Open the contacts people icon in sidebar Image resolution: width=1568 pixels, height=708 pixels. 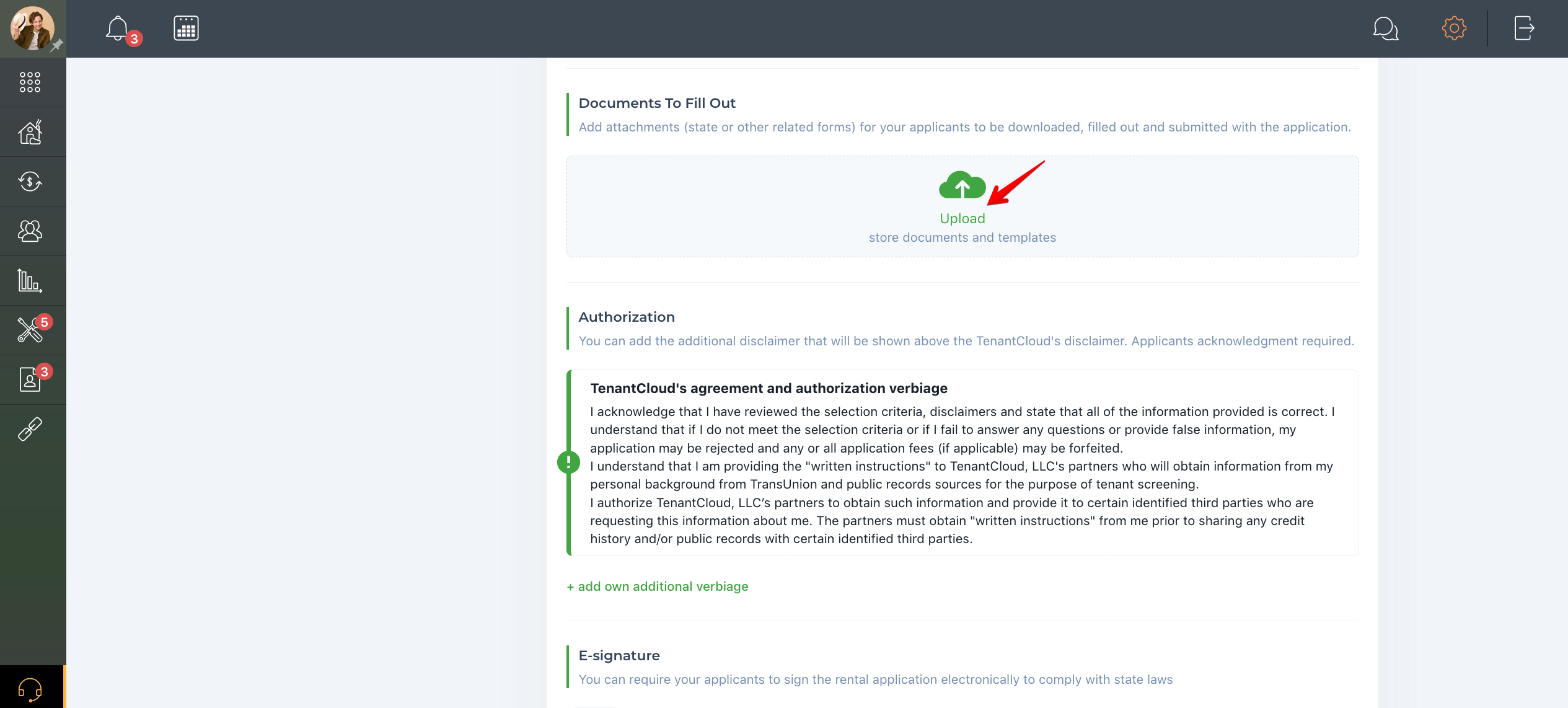[x=30, y=231]
